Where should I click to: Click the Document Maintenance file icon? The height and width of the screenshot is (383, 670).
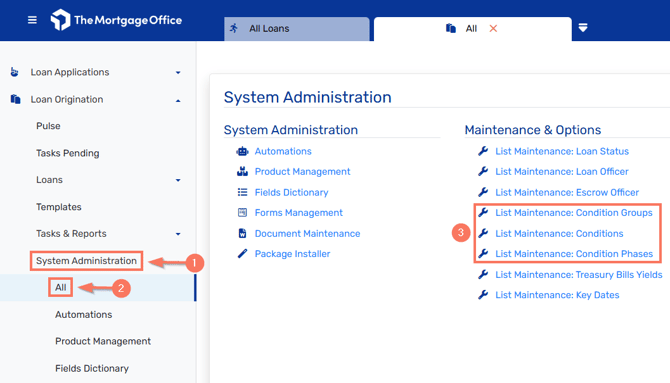(242, 233)
